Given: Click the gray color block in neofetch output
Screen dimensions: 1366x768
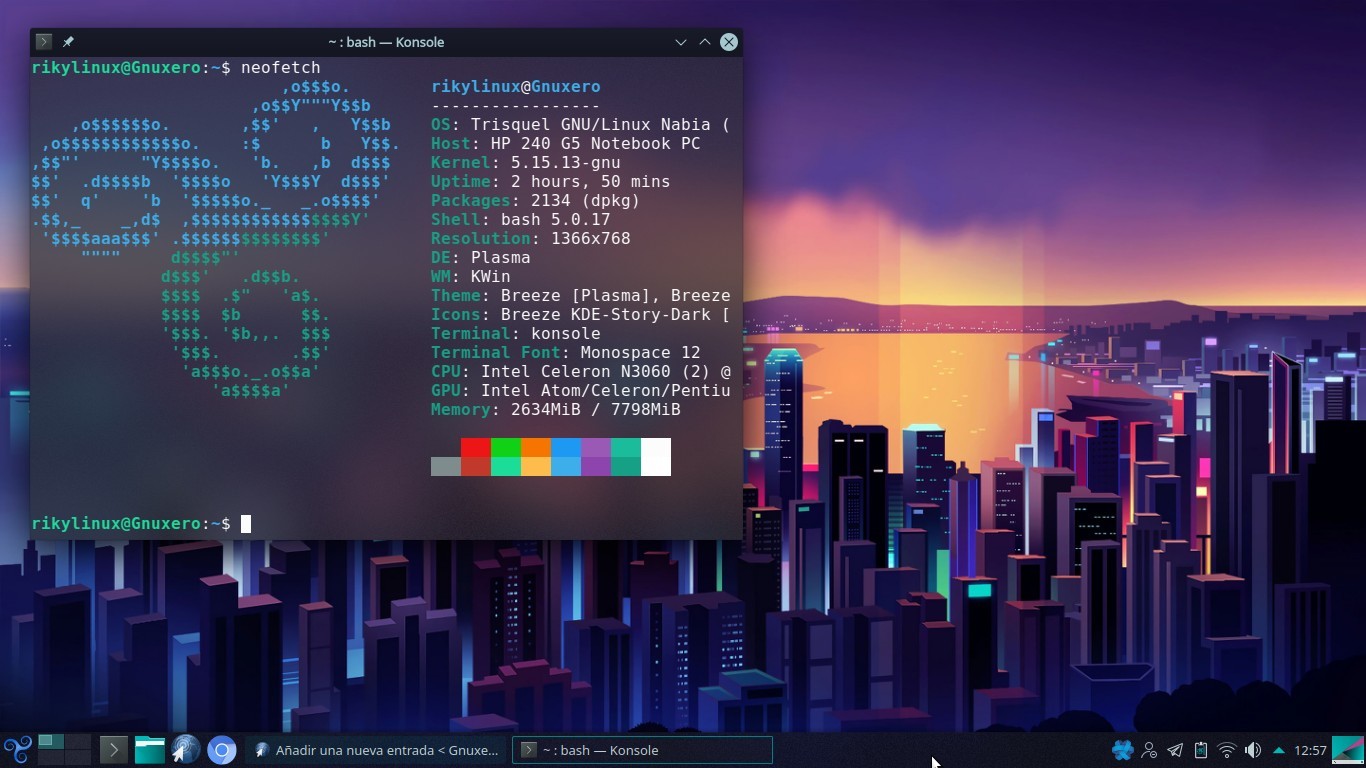Looking at the screenshot, I should point(446,466).
